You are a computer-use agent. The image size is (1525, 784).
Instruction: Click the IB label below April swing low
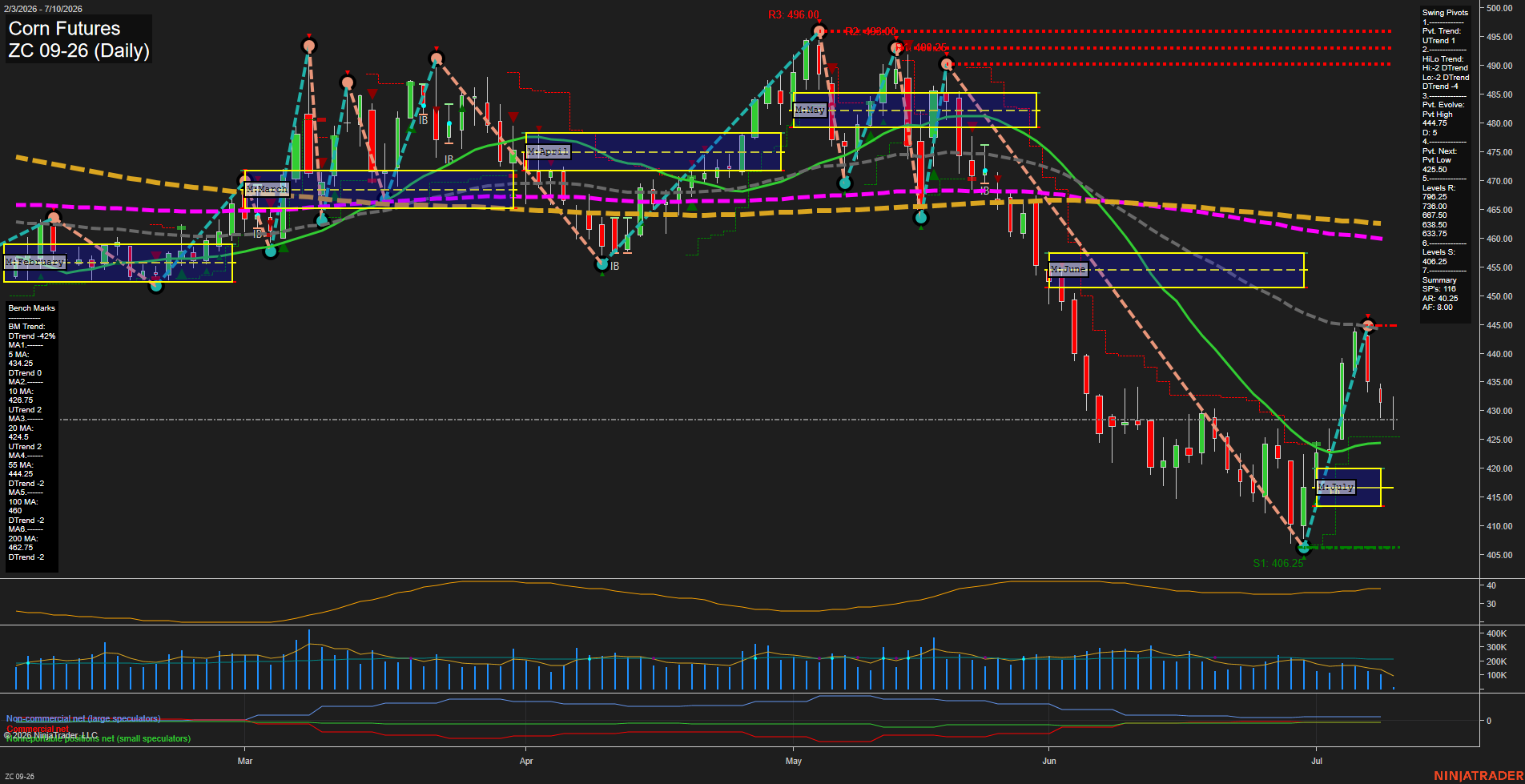pyautogui.click(x=614, y=267)
